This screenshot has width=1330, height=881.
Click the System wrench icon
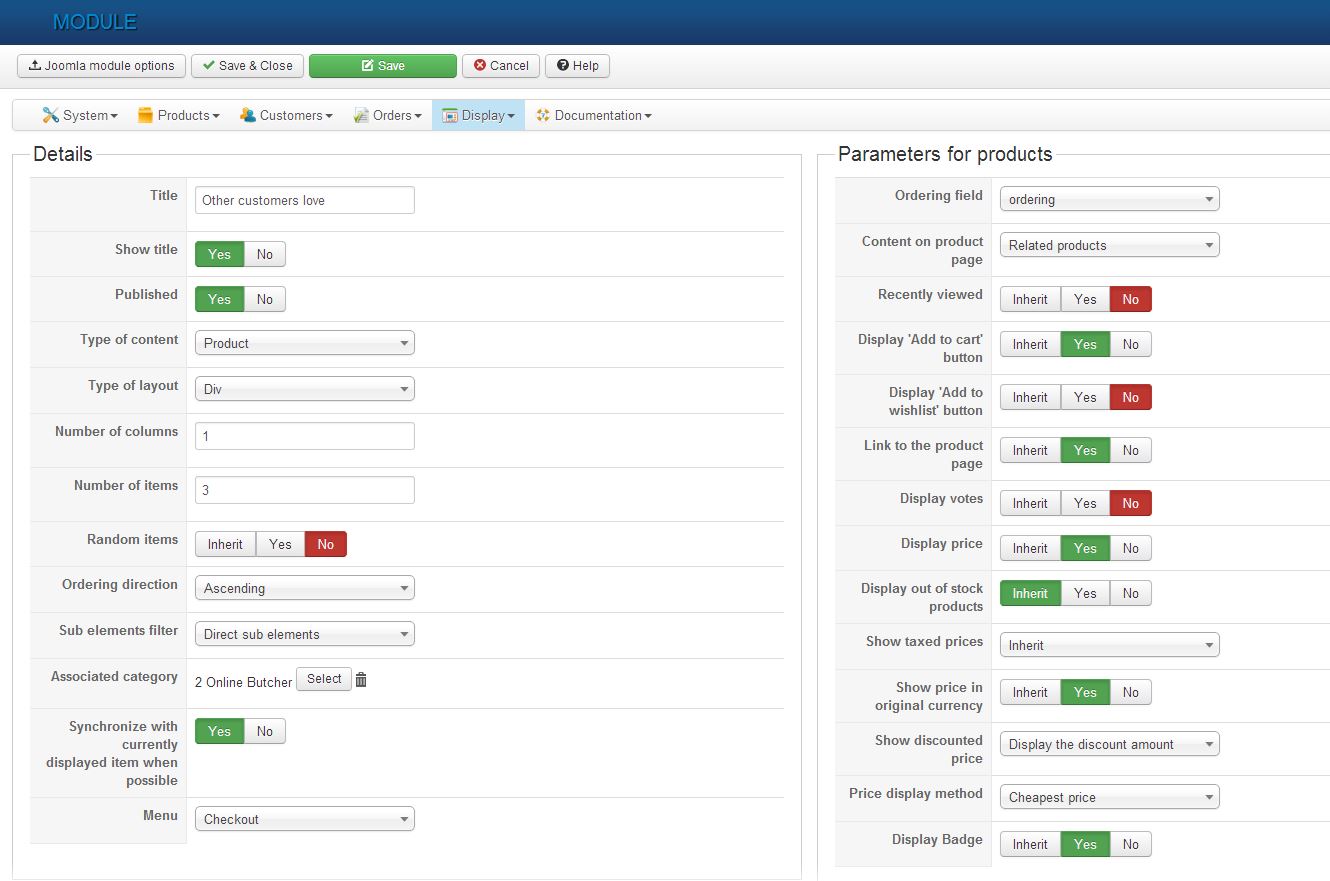50,115
